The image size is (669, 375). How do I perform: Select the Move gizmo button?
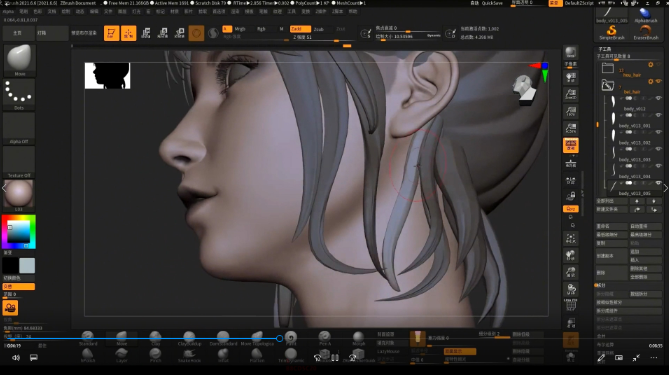tap(145, 33)
